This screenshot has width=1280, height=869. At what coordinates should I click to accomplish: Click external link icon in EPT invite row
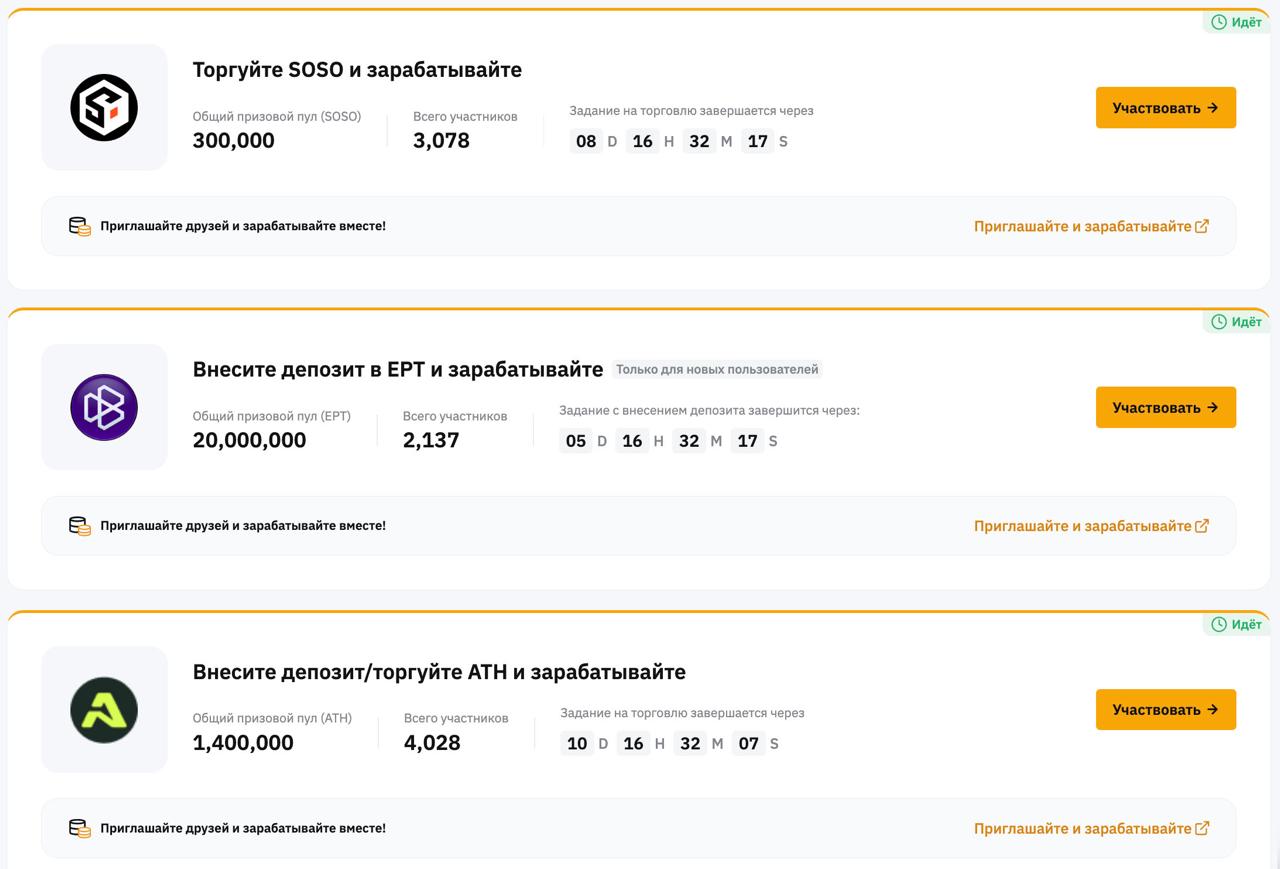(x=1202, y=526)
